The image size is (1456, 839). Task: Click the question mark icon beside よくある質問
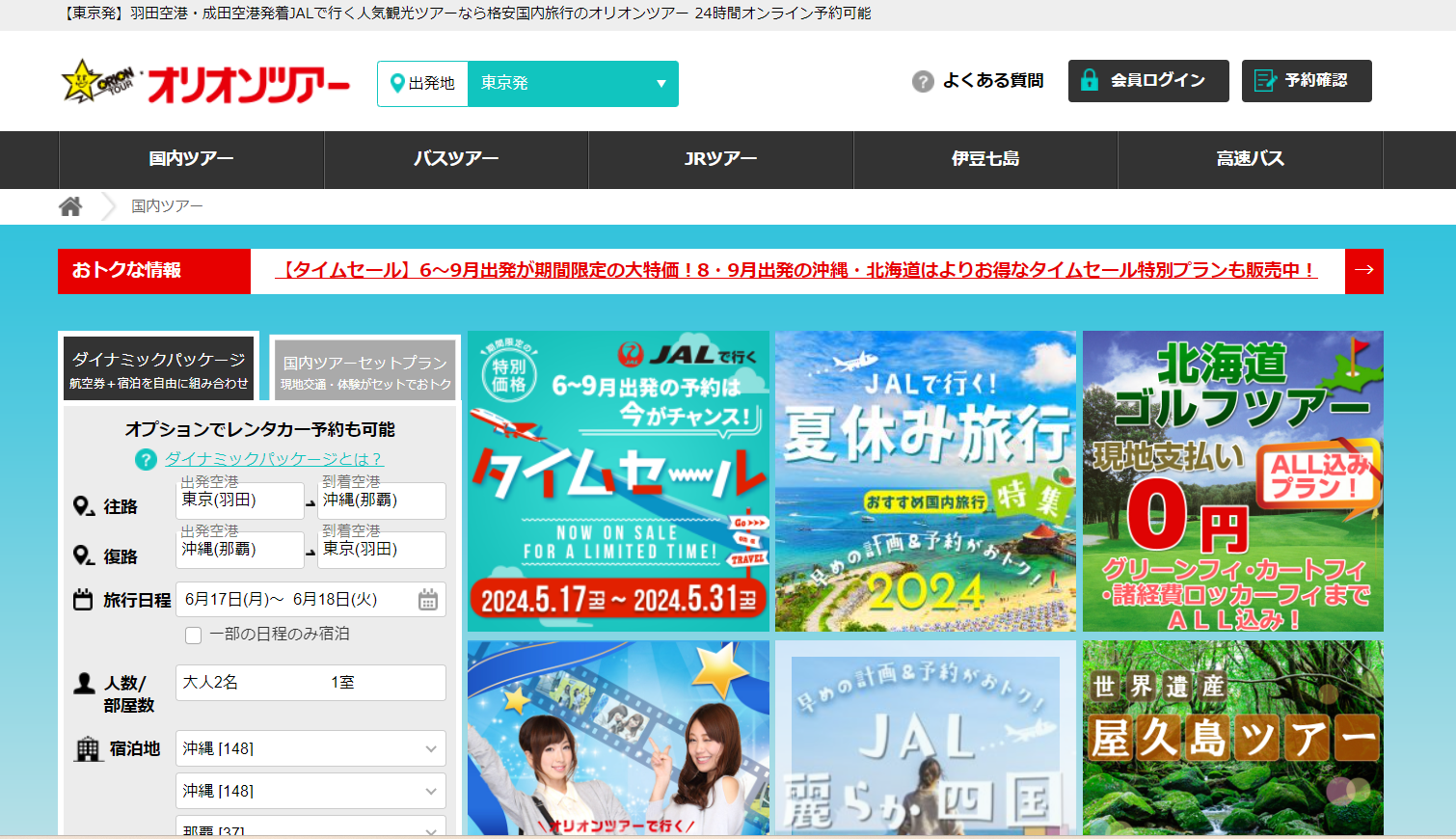pyautogui.click(x=923, y=81)
